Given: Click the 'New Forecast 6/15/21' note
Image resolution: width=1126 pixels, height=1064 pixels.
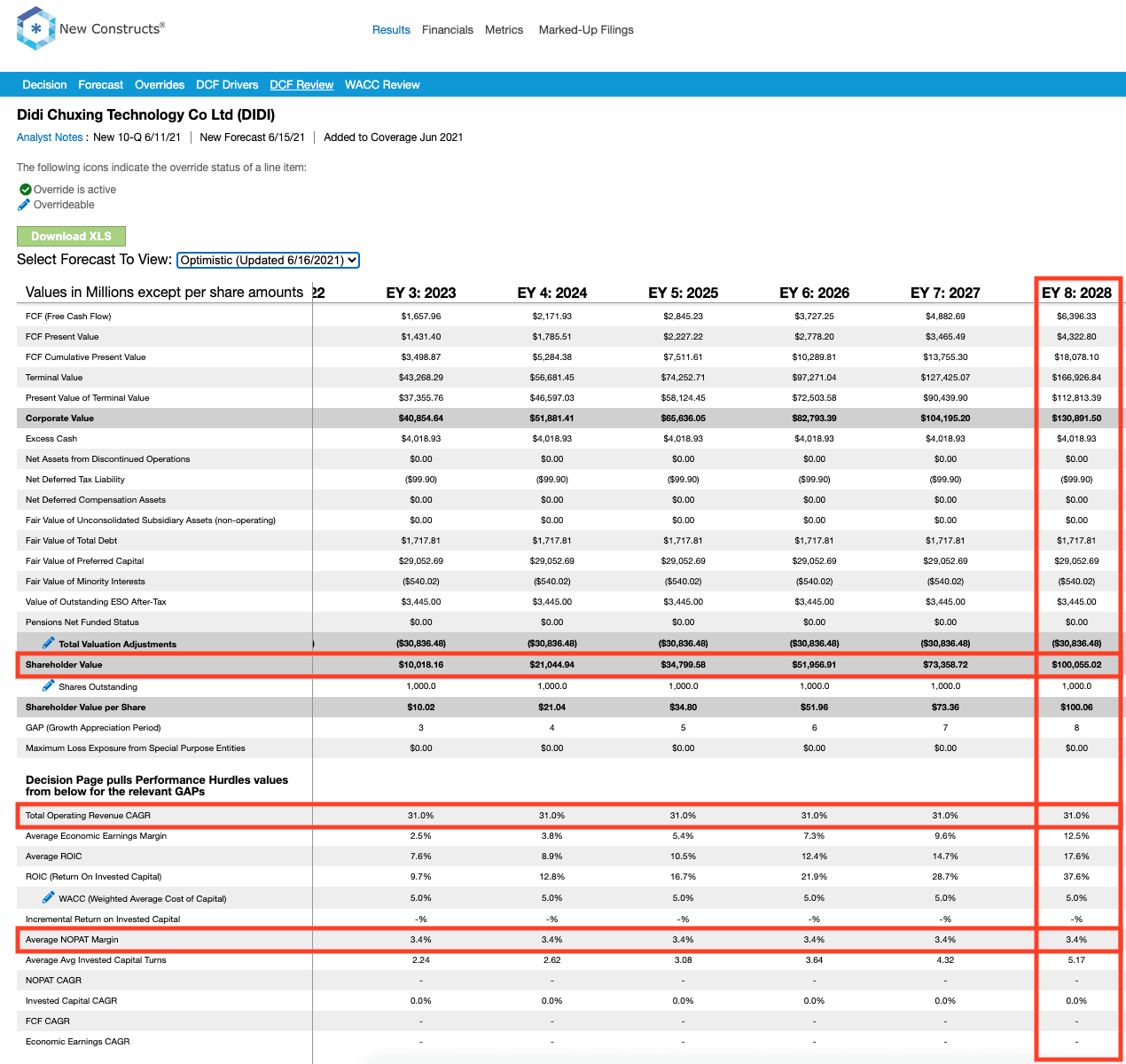Looking at the screenshot, I should 252,137.
